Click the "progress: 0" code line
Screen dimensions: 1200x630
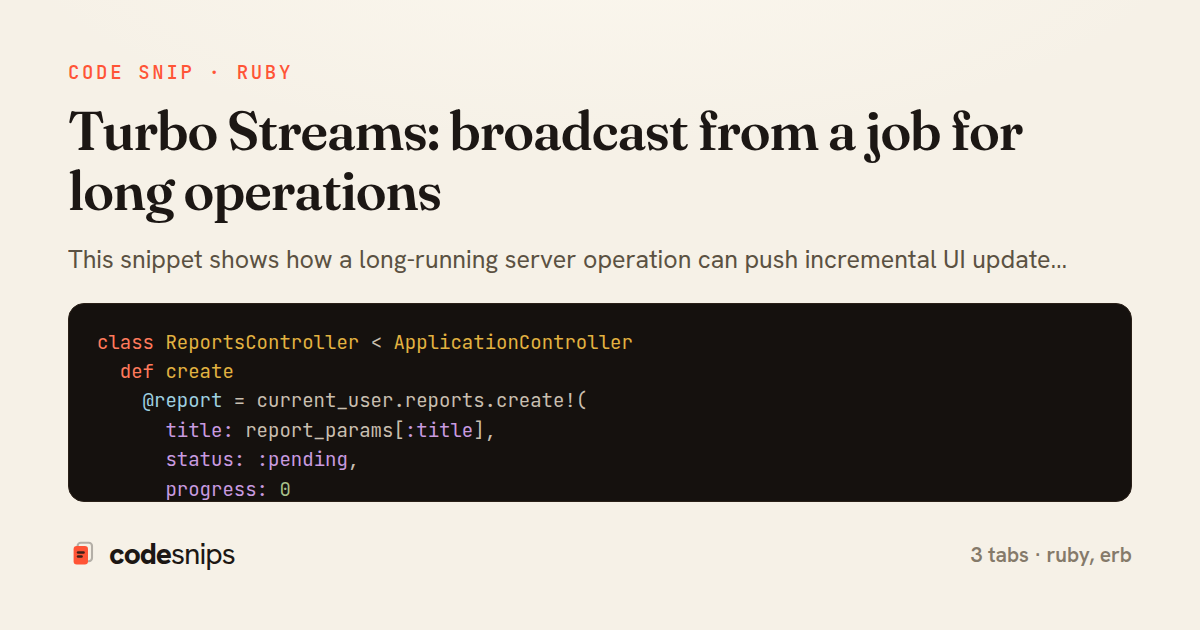pos(228,490)
